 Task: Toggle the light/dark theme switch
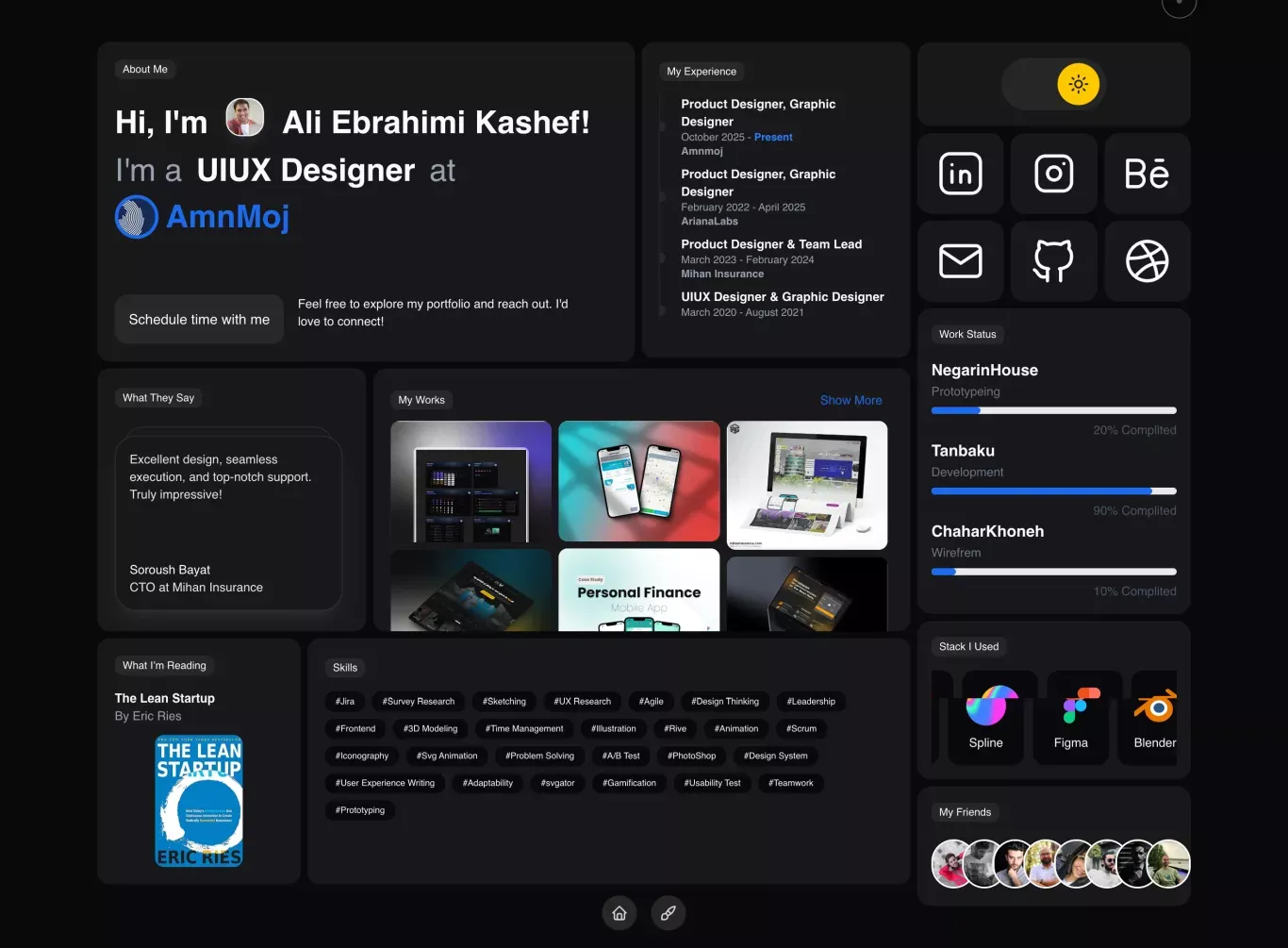pos(1053,84)
